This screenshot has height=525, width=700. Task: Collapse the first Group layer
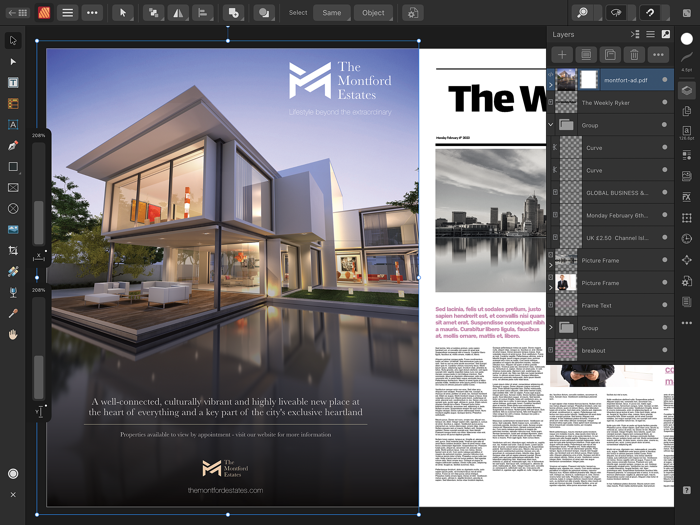pos(550,125)
